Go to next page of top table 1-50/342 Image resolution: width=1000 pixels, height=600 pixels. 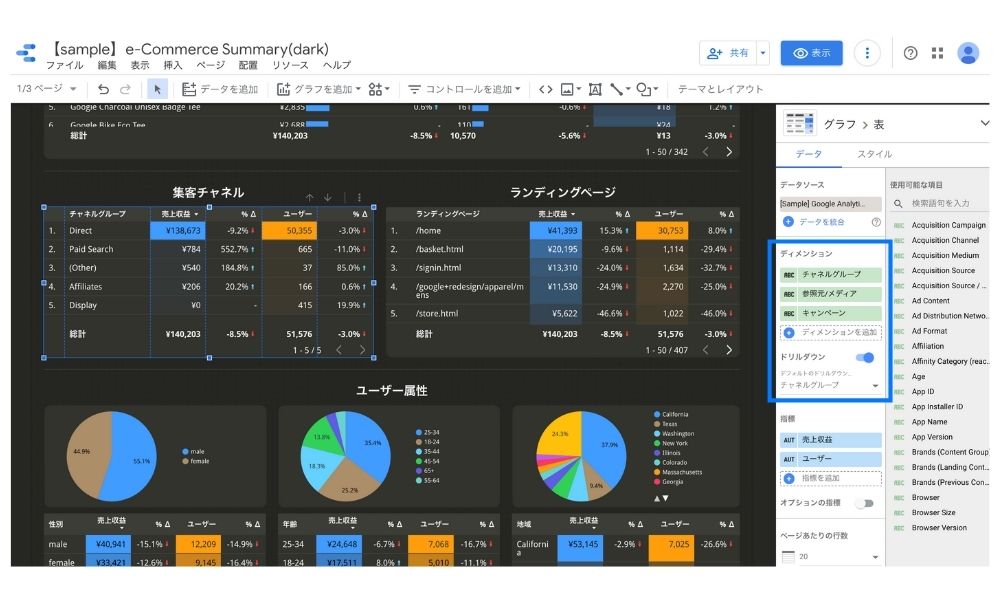[729, 152]
